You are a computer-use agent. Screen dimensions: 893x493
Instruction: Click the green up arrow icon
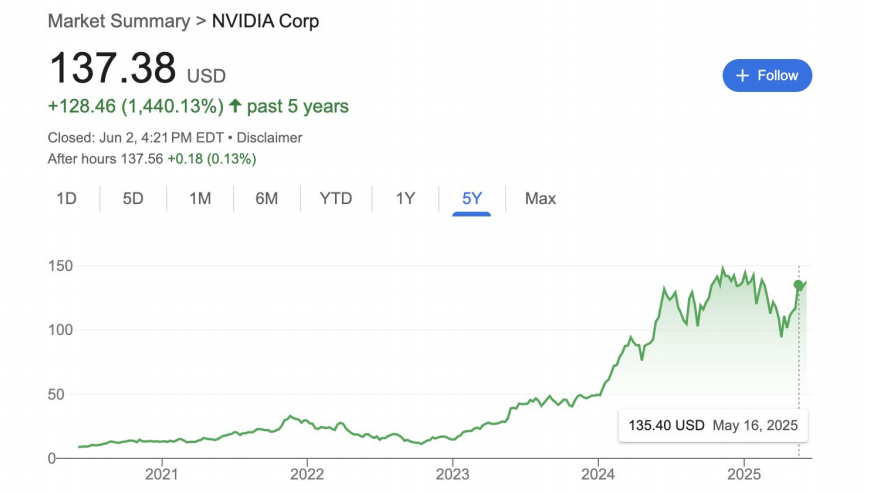pos(235,106)
